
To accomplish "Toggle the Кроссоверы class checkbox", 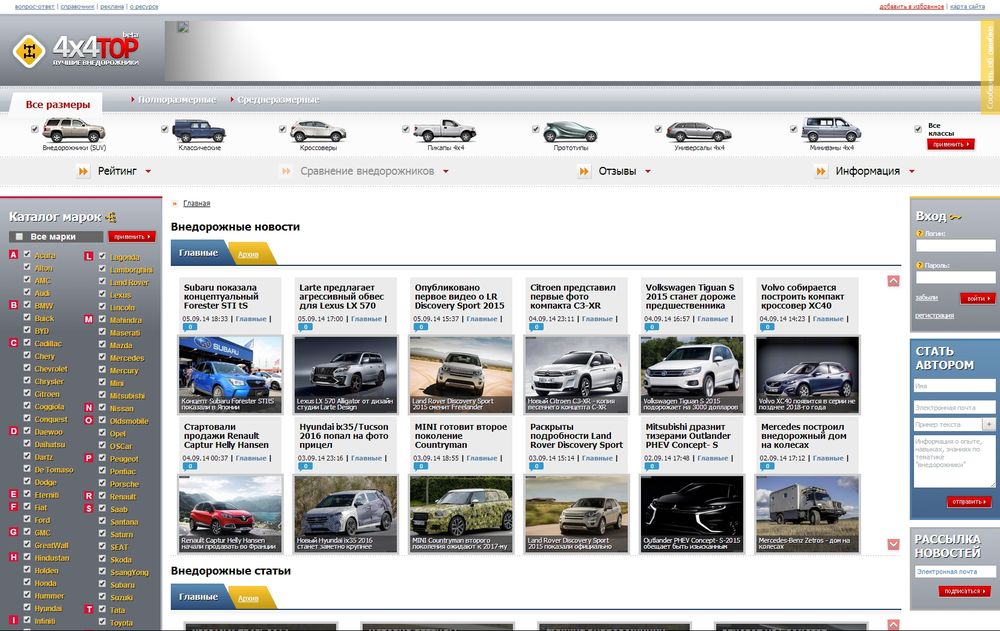I will tap(282, 129).
